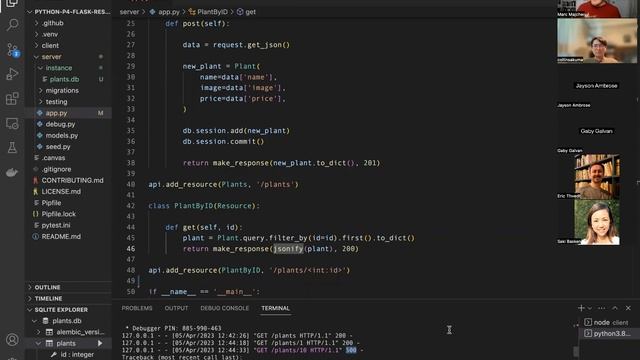Switch to the TERMINAL tab
This screenshot has width=640, height=360.
[276, 308]
